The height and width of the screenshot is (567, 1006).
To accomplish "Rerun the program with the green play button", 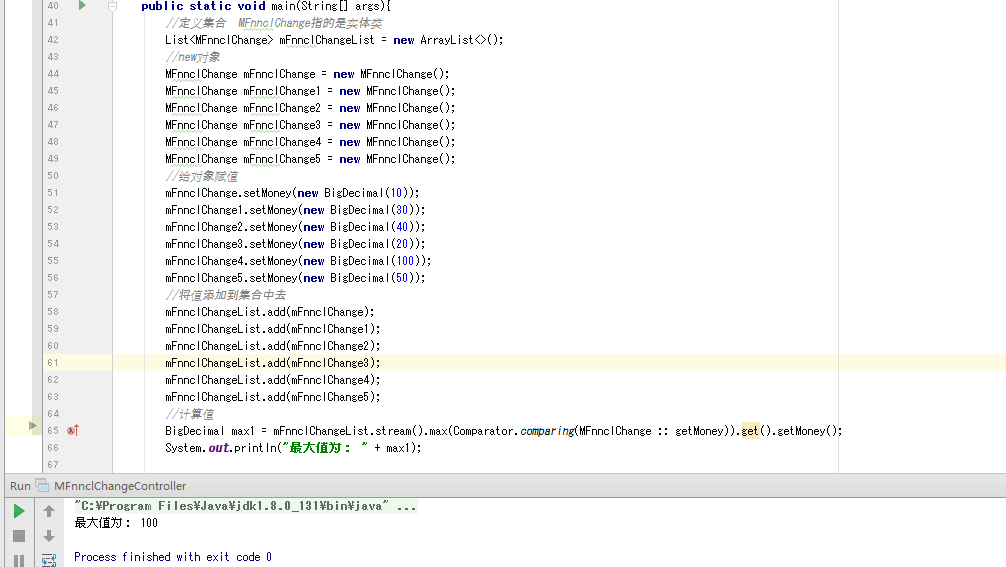I will [19, 511].
